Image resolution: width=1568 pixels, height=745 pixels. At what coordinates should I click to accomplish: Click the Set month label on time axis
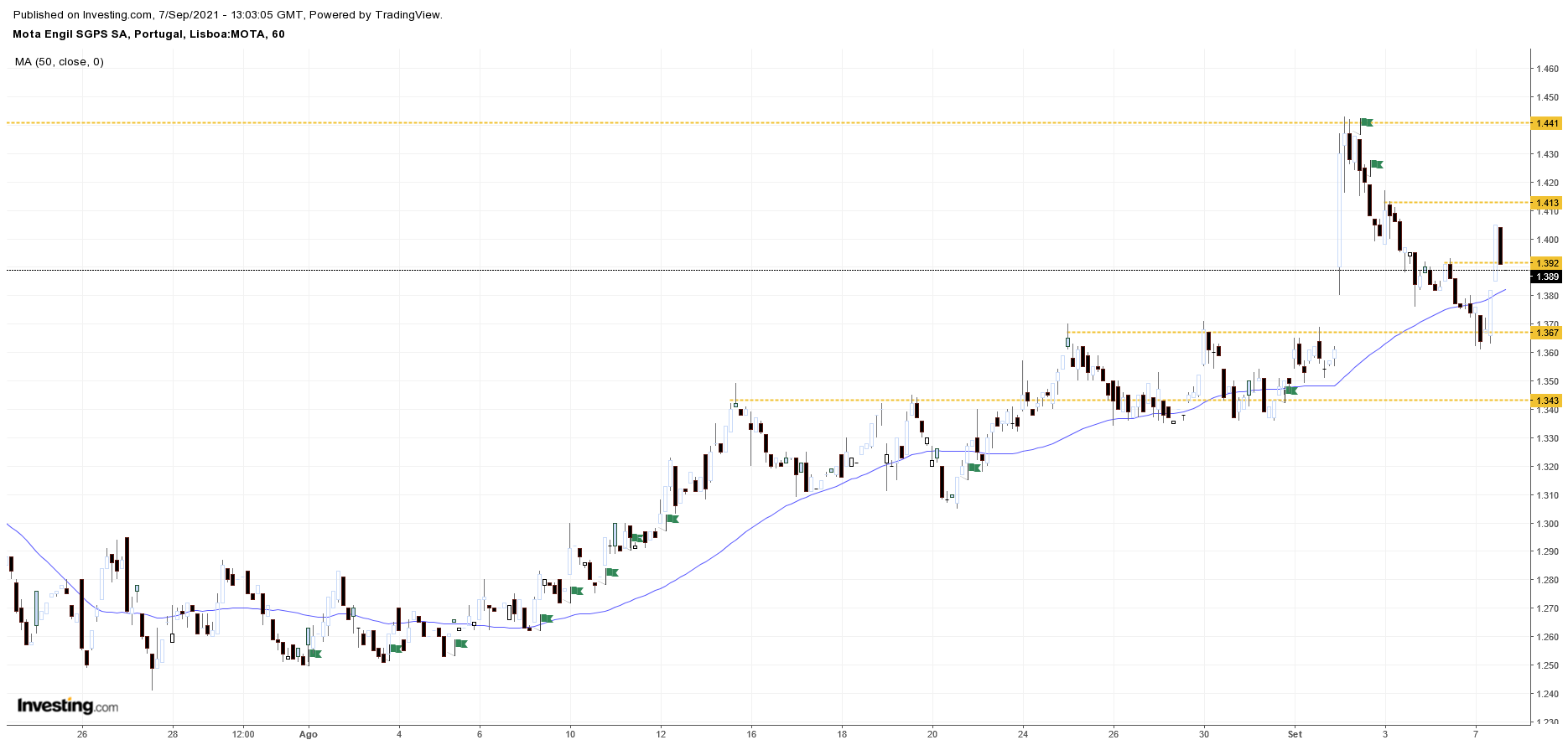pos(1295,735)
